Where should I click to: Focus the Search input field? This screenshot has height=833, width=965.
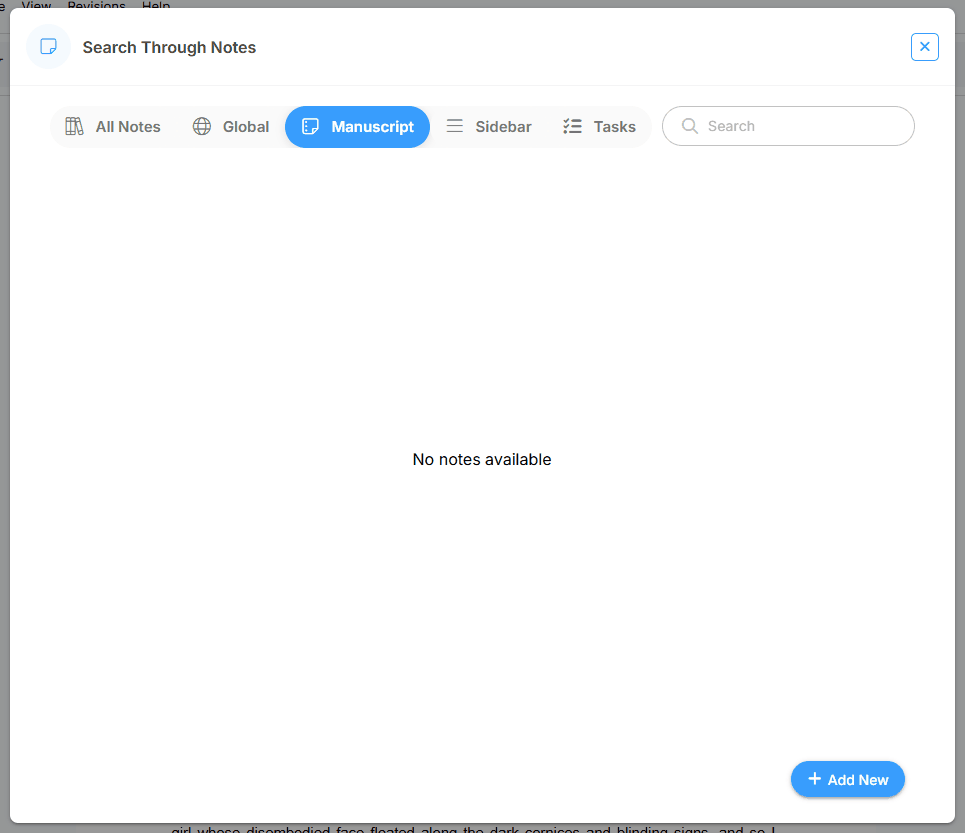[800, 127]
